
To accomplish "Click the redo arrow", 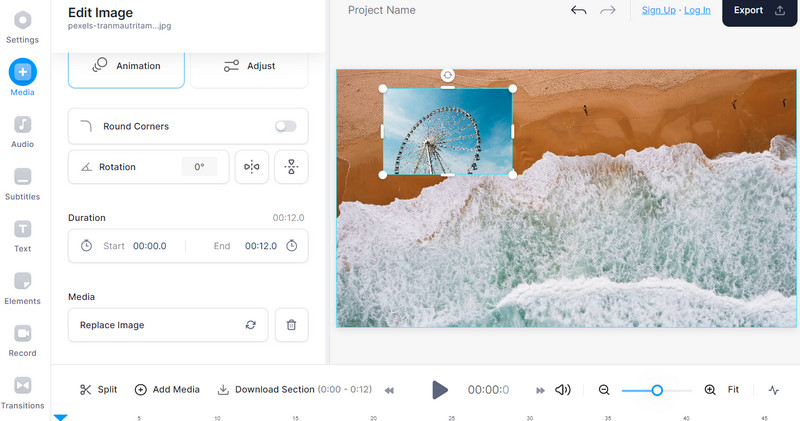I will (607, 10).
